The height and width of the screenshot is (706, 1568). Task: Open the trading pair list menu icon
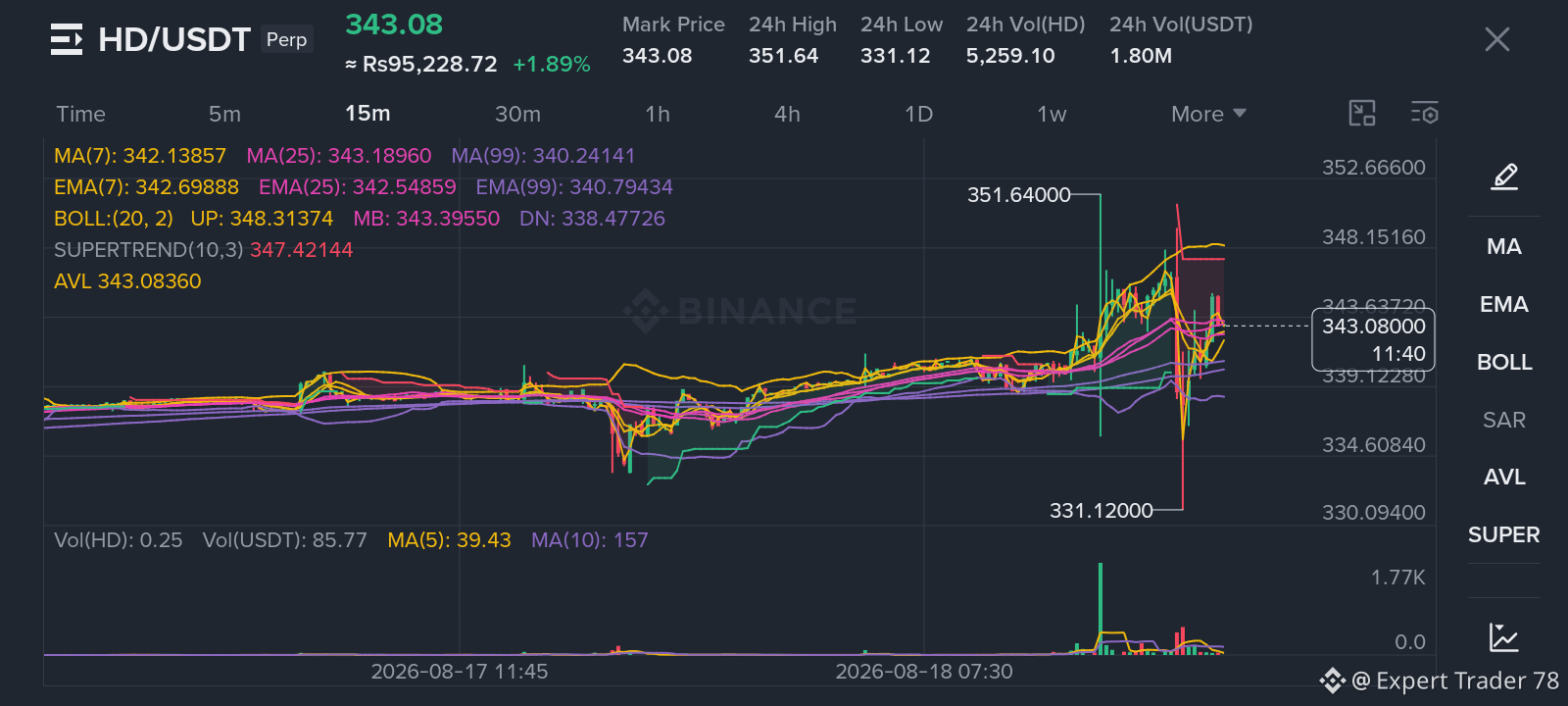pyautogui.click(x=67, y=39)
